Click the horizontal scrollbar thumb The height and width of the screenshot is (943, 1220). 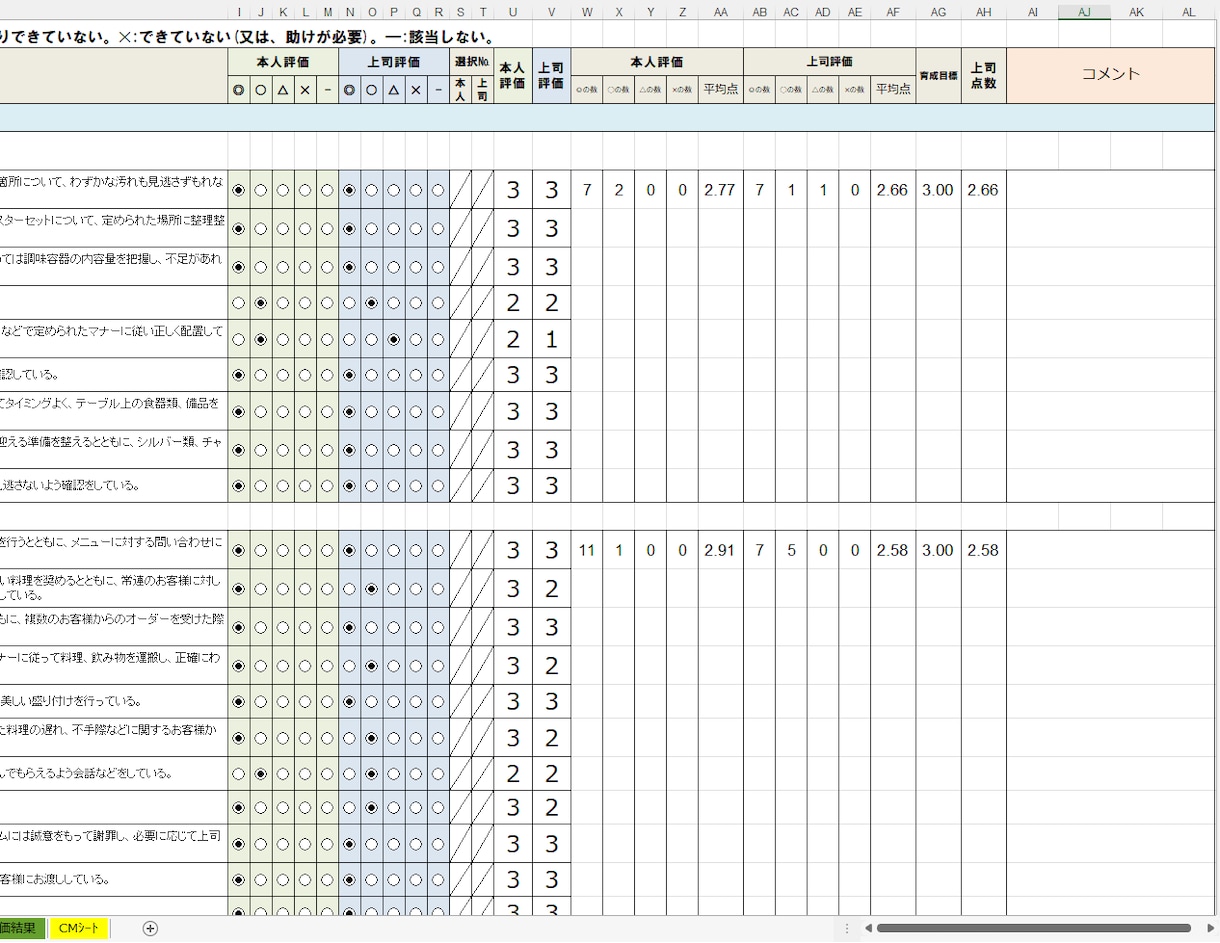[1032, 929]
